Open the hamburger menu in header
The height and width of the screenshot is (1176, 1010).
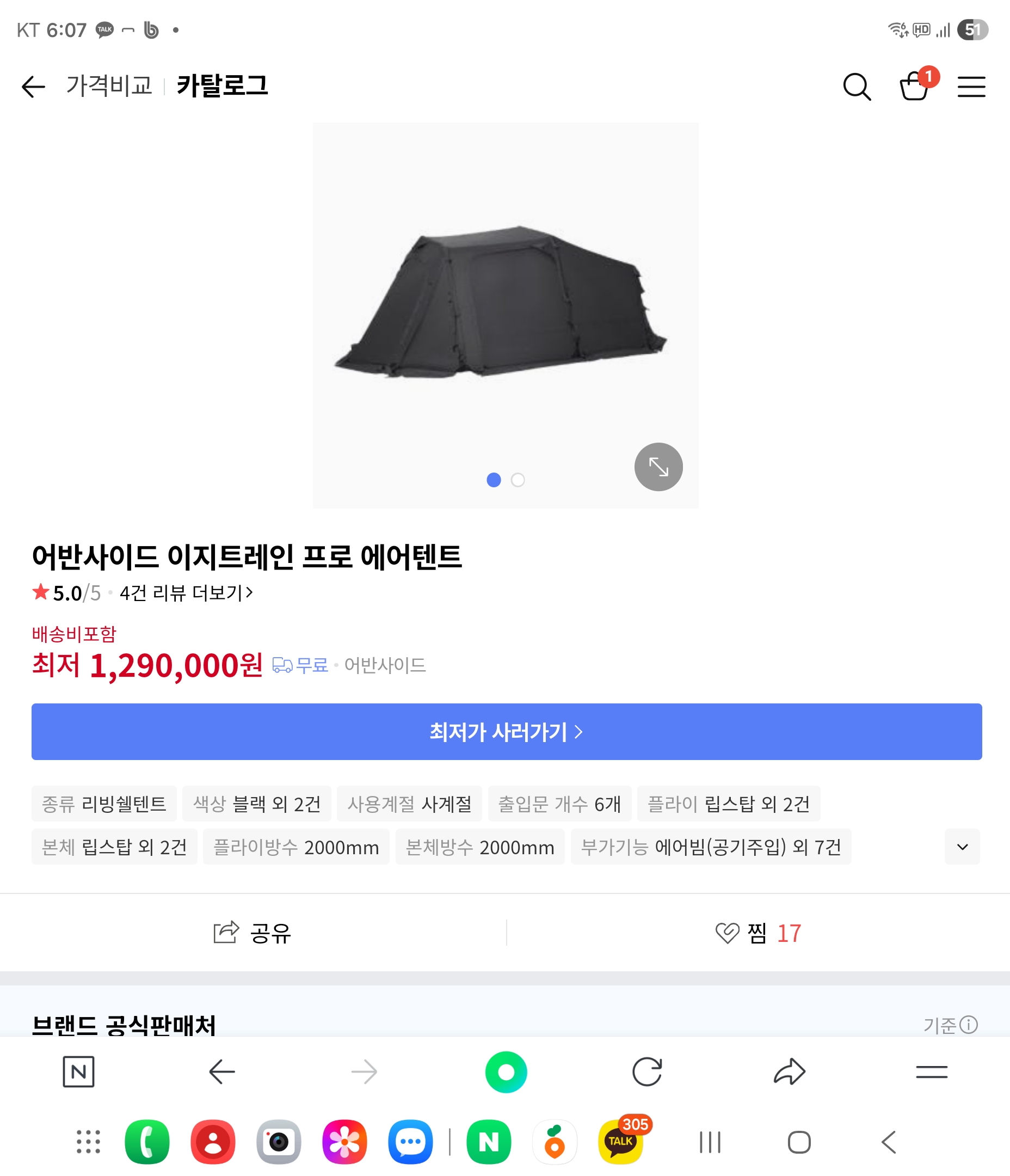click(971, 87)
